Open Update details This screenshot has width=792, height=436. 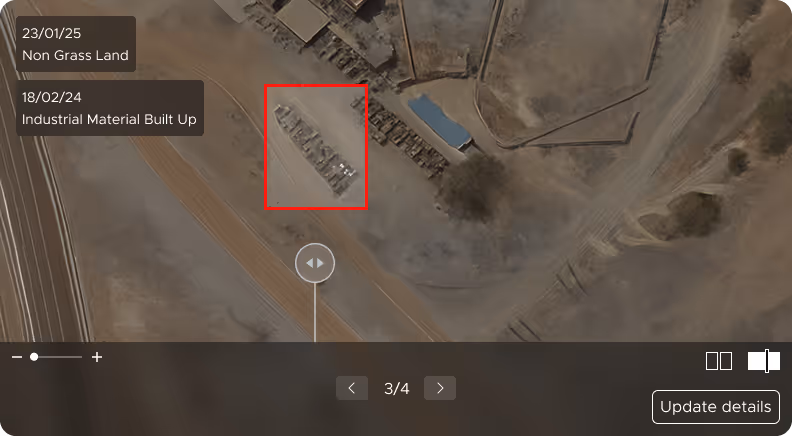point(716,407)
